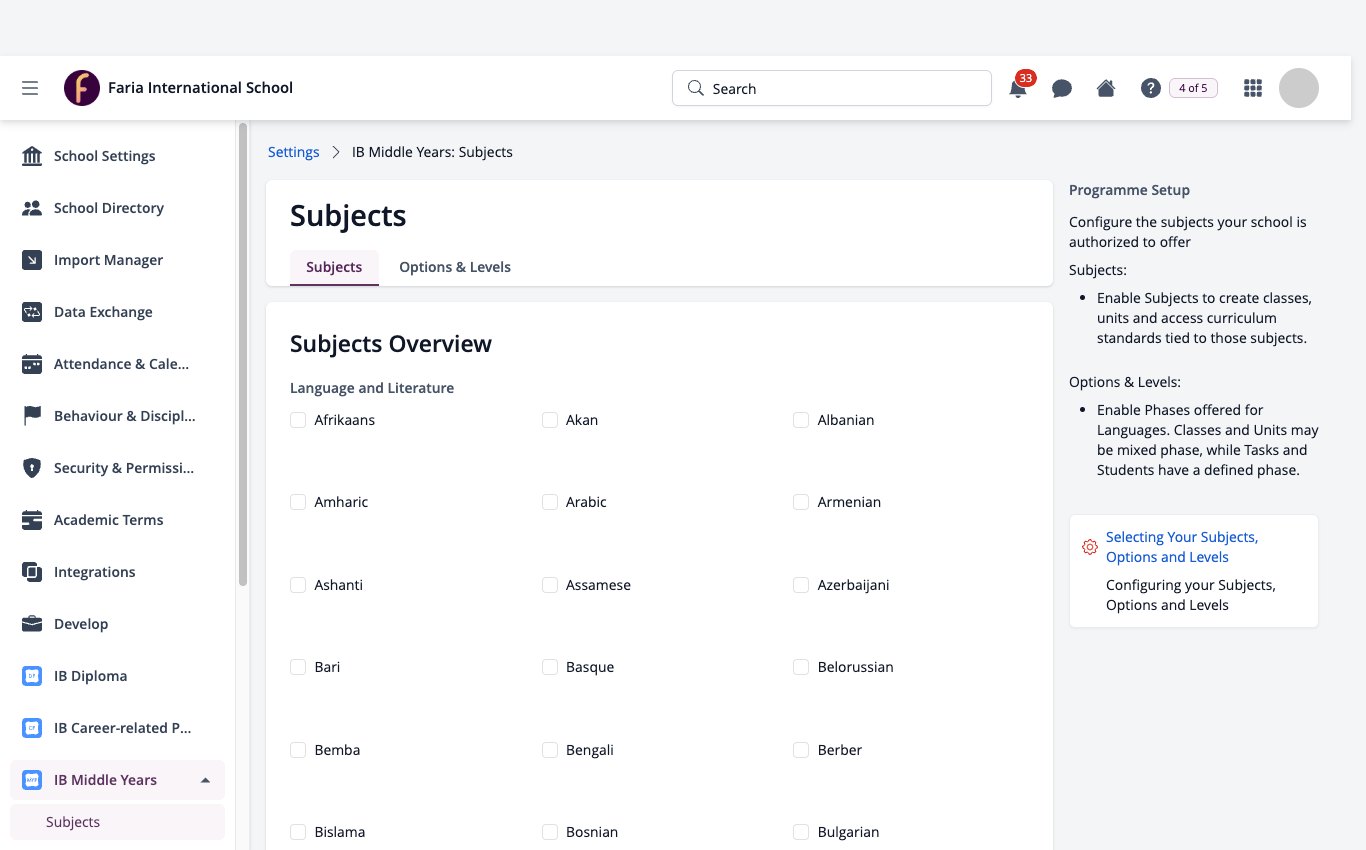Open Security & Permissions shield icon
Viewport: 1366px width, 850px height.
[32, 468]
